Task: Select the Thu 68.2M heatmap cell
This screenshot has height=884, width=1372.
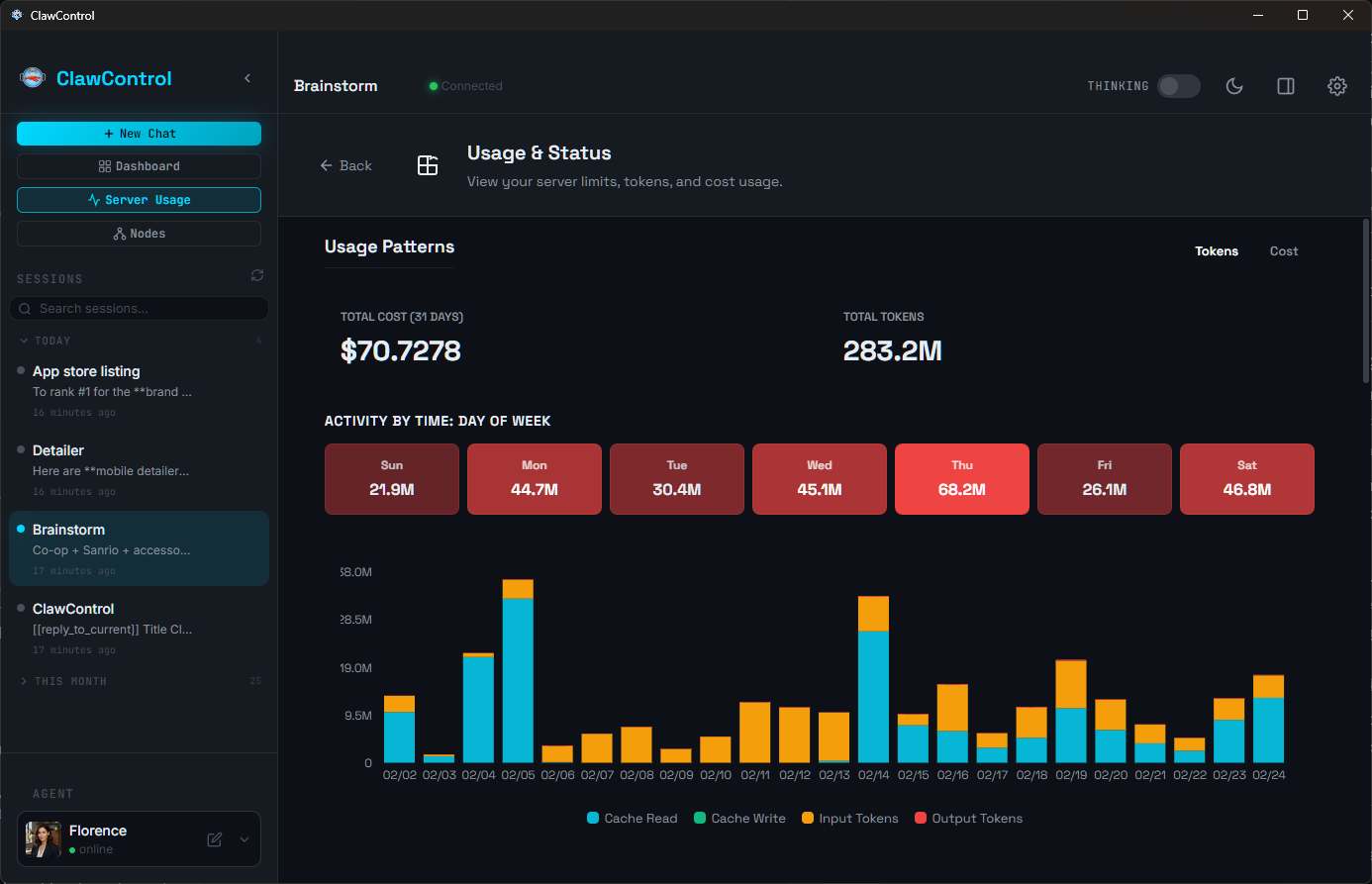Action: point(961,479)
